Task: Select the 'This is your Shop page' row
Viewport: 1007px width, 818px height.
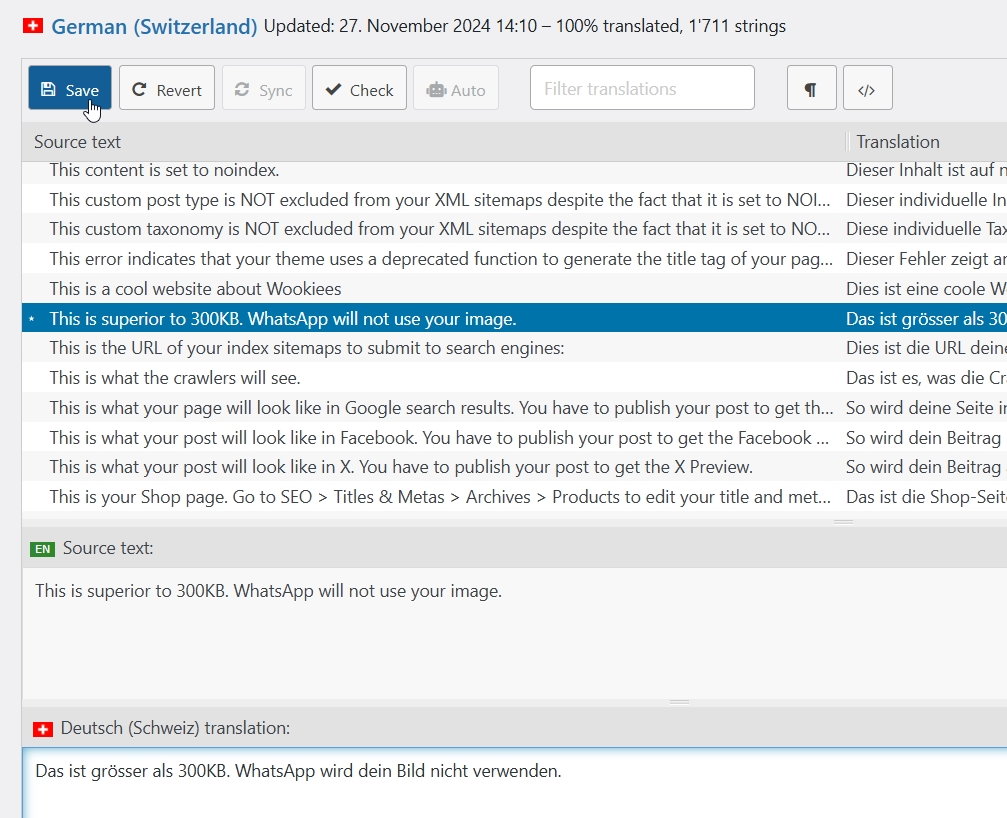Action: coord(440,497)
